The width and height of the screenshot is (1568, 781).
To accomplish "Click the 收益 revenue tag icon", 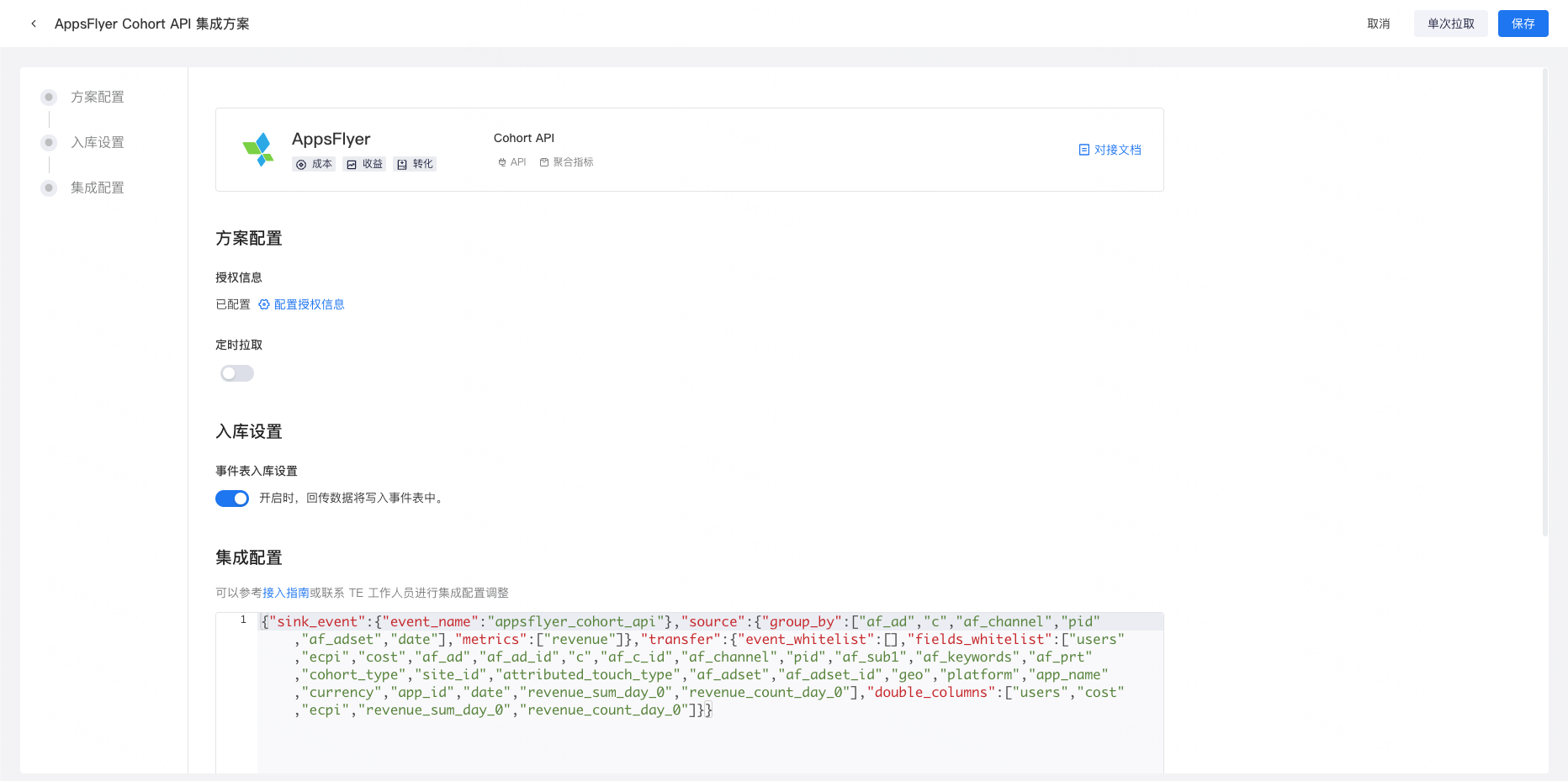I will pos(352,164).
